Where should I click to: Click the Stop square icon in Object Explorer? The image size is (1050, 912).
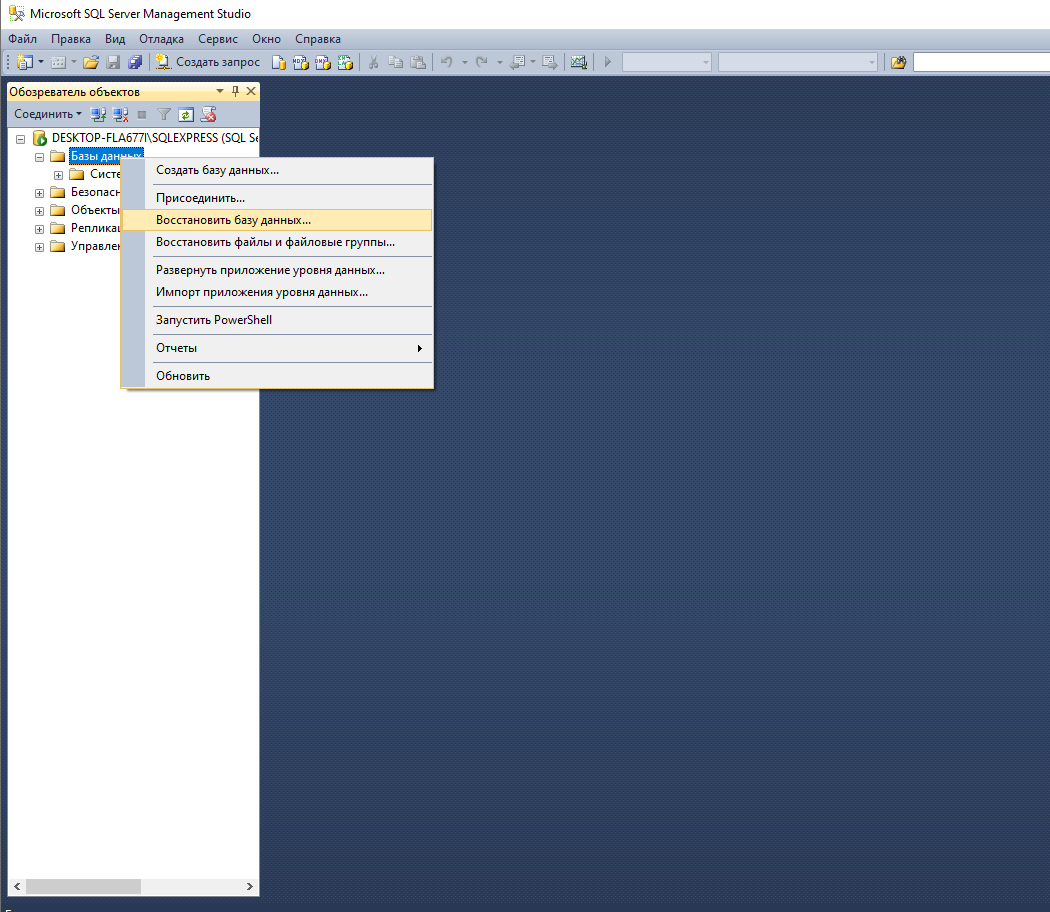tap(142, 115)
